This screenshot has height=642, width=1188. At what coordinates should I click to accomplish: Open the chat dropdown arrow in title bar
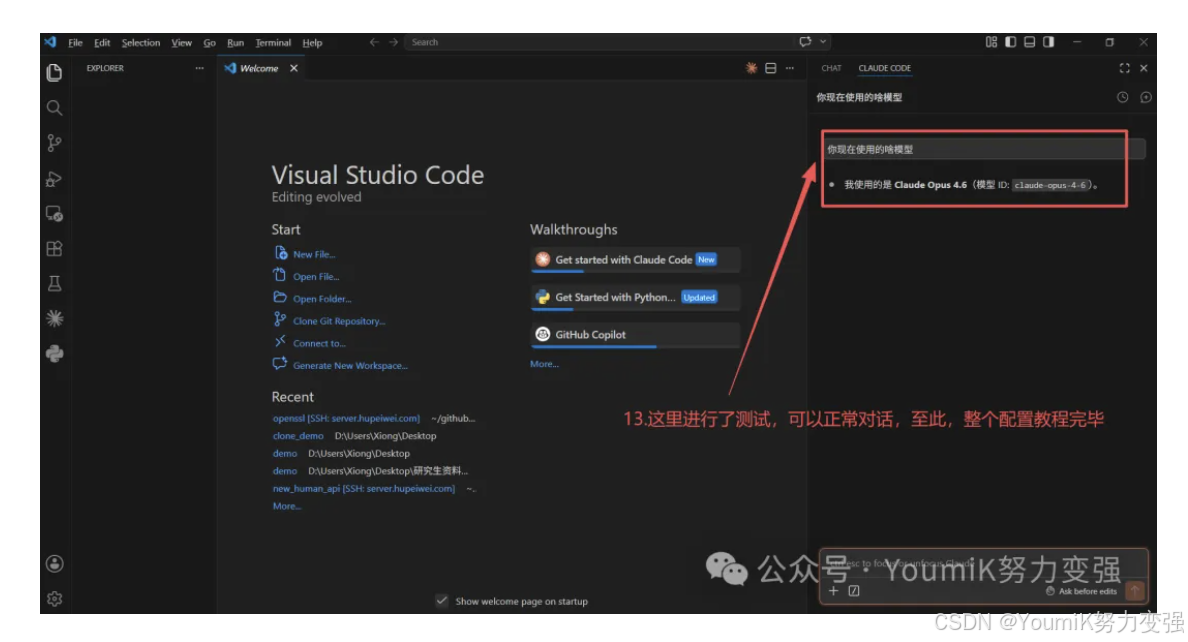pyautogui.click(x=823, y=42)
